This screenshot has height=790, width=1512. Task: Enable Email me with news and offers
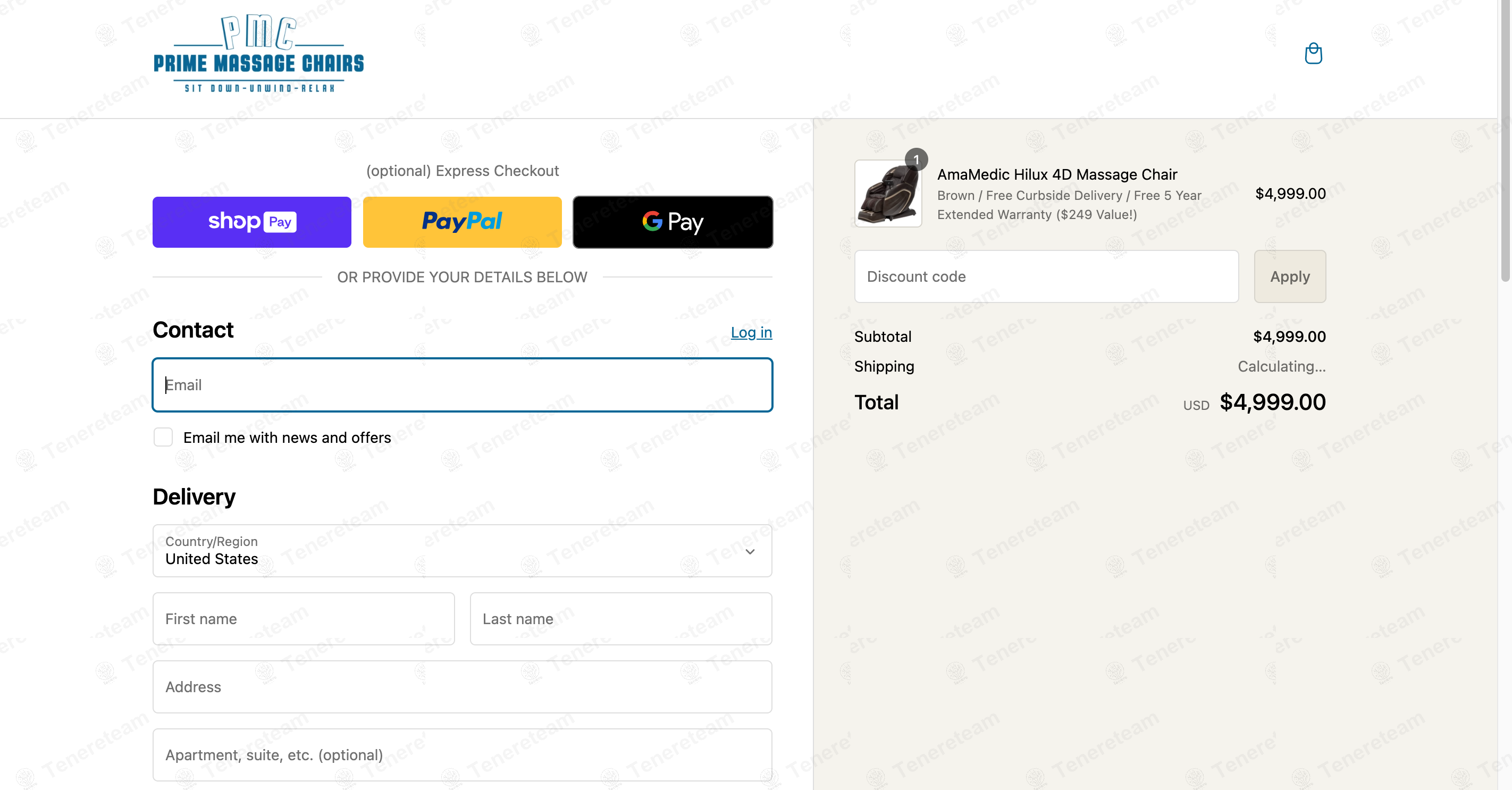tap(163, 437)
